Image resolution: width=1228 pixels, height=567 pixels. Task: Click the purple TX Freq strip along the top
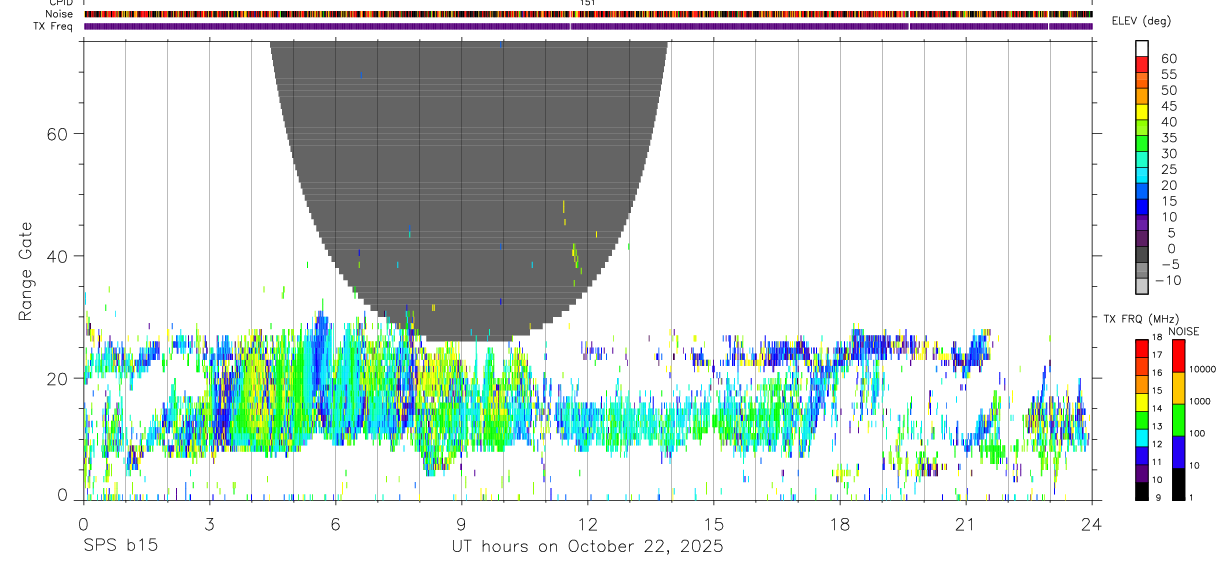click(588, 26)
